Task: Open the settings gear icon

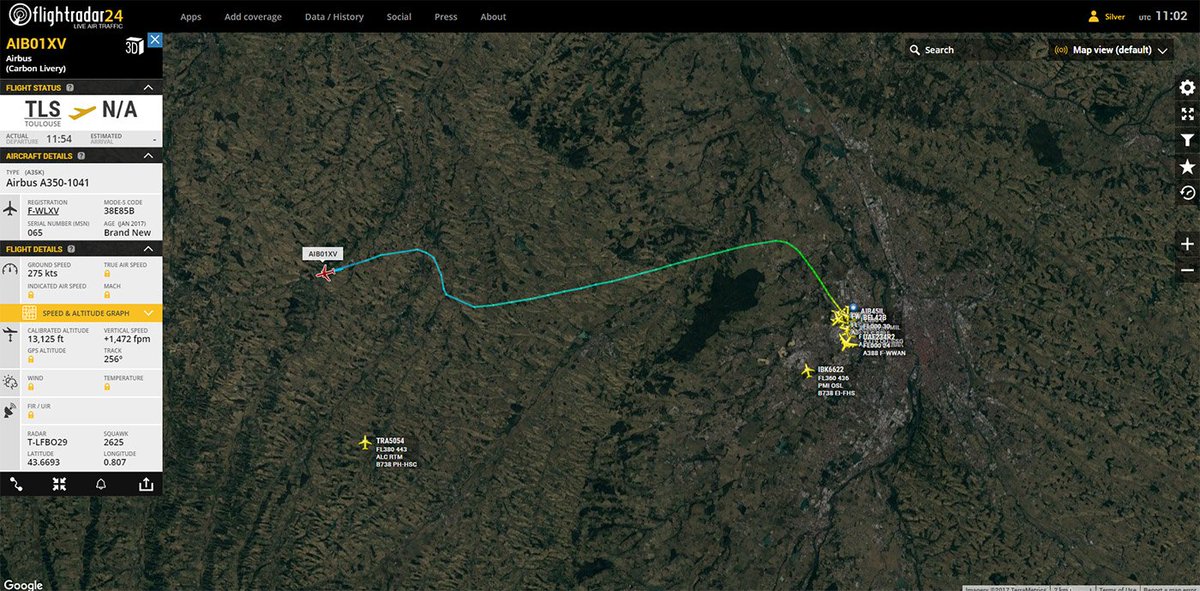Action: (1187, 88)
